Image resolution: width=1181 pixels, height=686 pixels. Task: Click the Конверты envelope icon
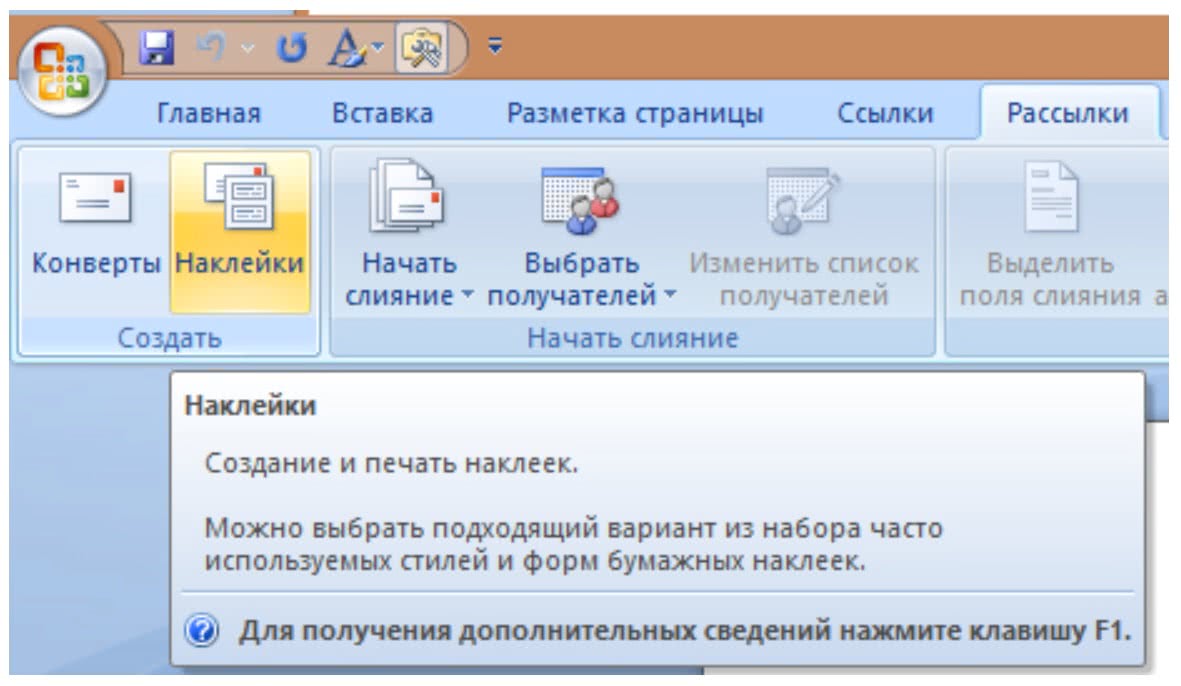pyautogui.click(x=96, y=195)
